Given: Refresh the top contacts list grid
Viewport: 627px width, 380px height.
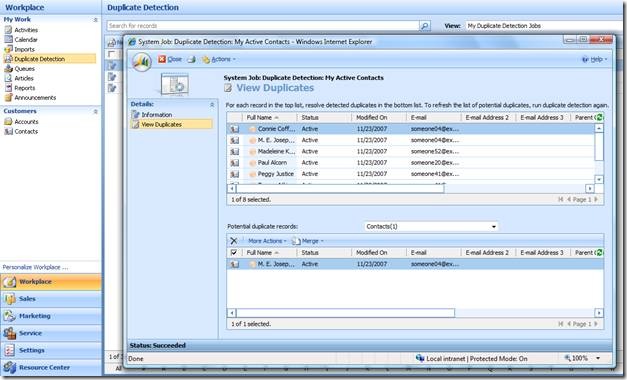Looking at the screenshot, I should (x=599, y=117).
